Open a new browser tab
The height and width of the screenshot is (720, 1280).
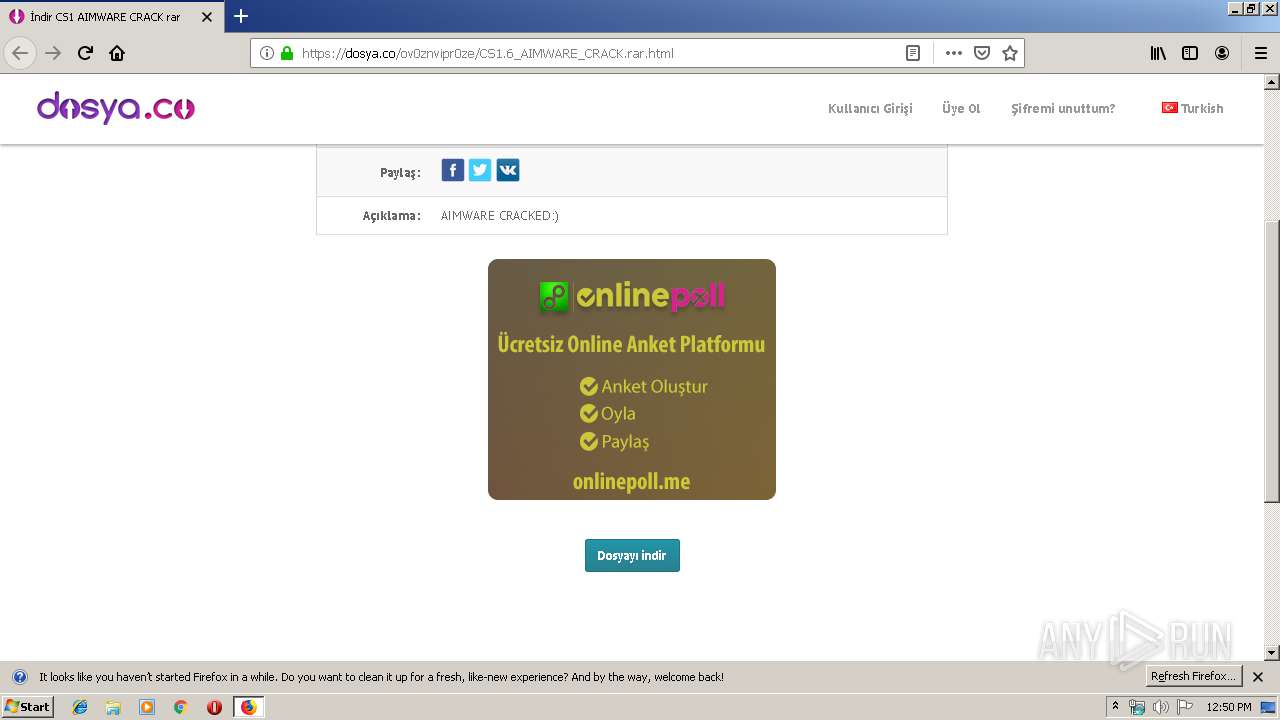pyautogui.click(x=241, y=16)
